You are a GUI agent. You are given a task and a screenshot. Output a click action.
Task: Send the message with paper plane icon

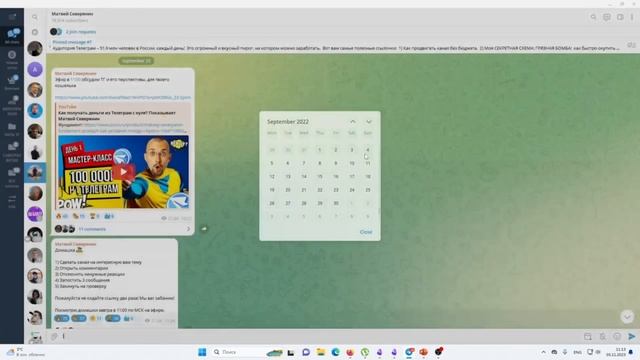(x=631, y=336)
